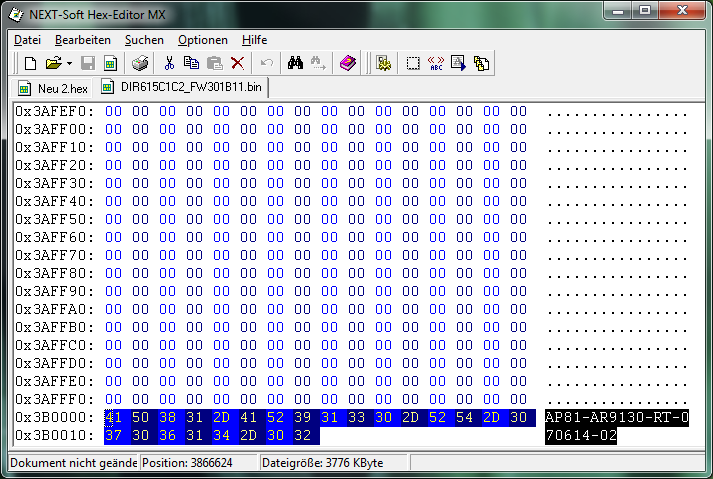Open the Bearbeiten menu

coord(83,40)
